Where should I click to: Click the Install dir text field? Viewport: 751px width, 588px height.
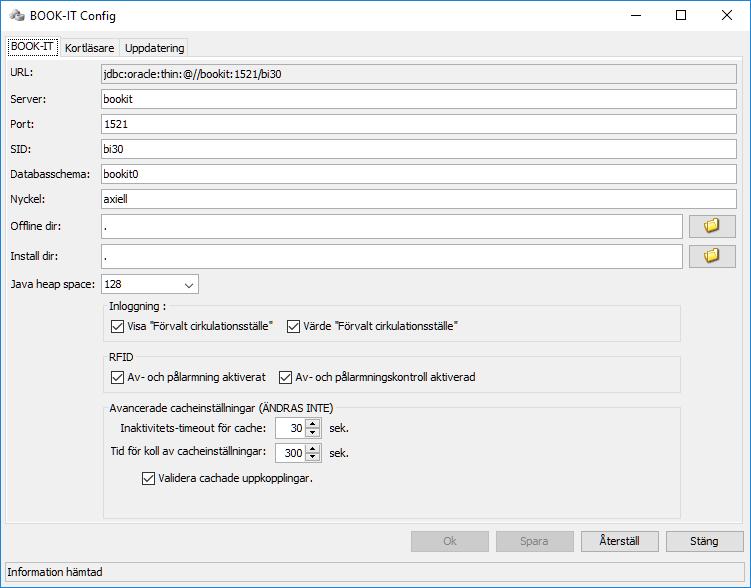392,256
